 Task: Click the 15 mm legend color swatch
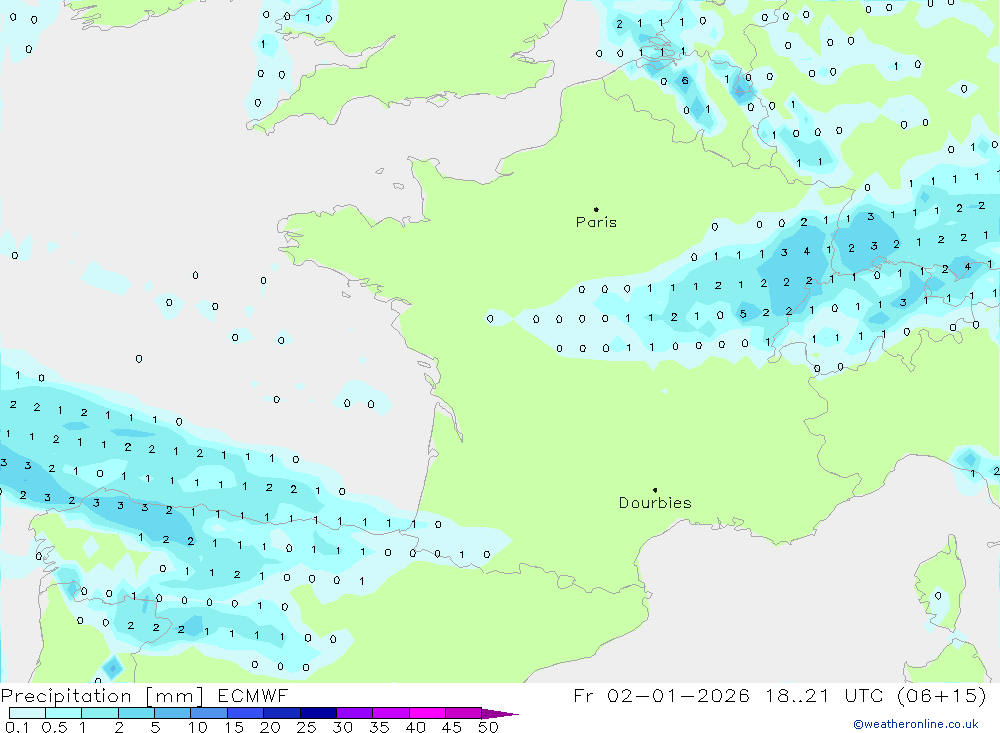(245, 713)
